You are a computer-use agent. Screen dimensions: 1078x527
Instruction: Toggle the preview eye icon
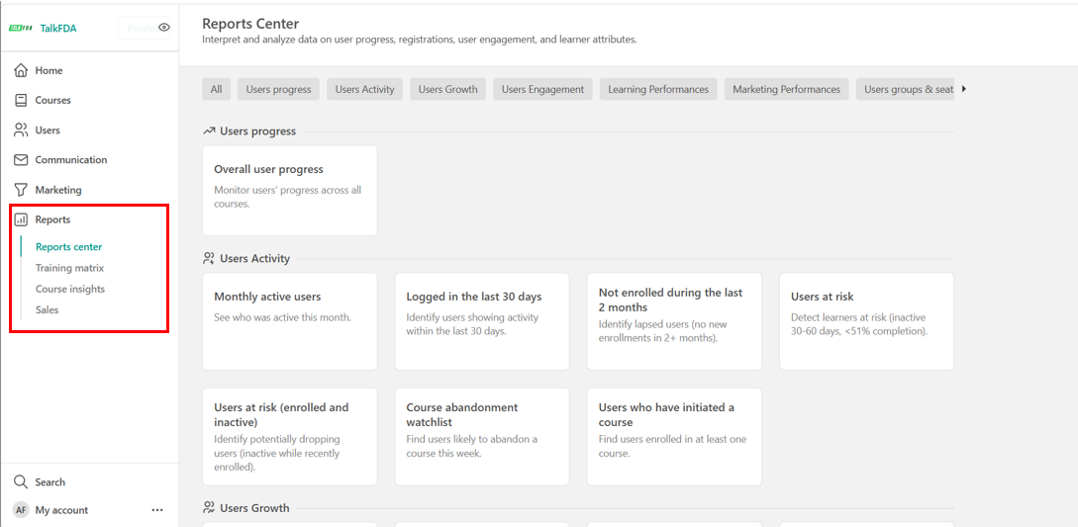pos(164,28)
